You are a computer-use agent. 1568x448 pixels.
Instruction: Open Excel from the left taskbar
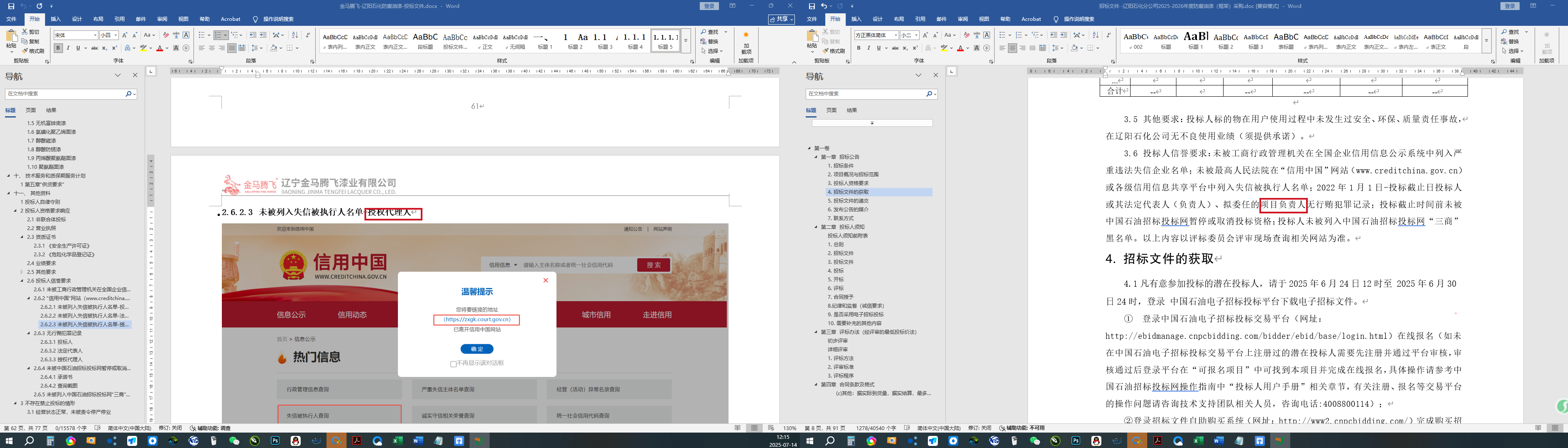click(397, 440)
